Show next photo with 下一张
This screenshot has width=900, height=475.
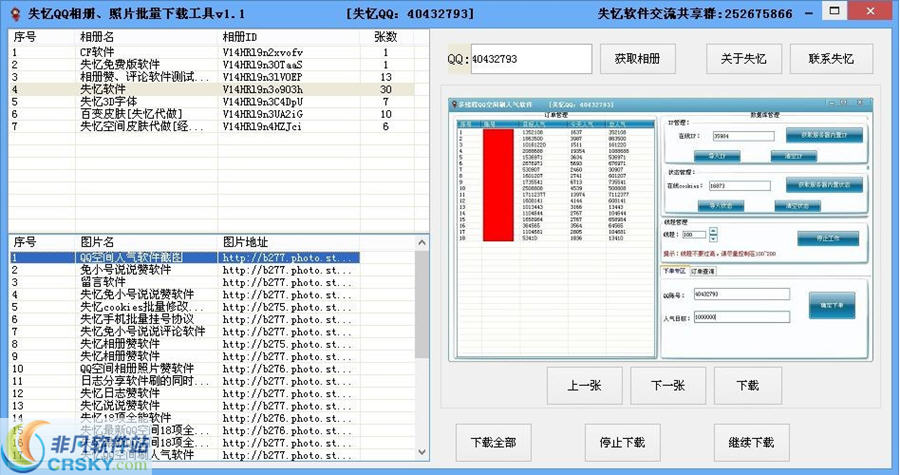(x=668, y=386)
